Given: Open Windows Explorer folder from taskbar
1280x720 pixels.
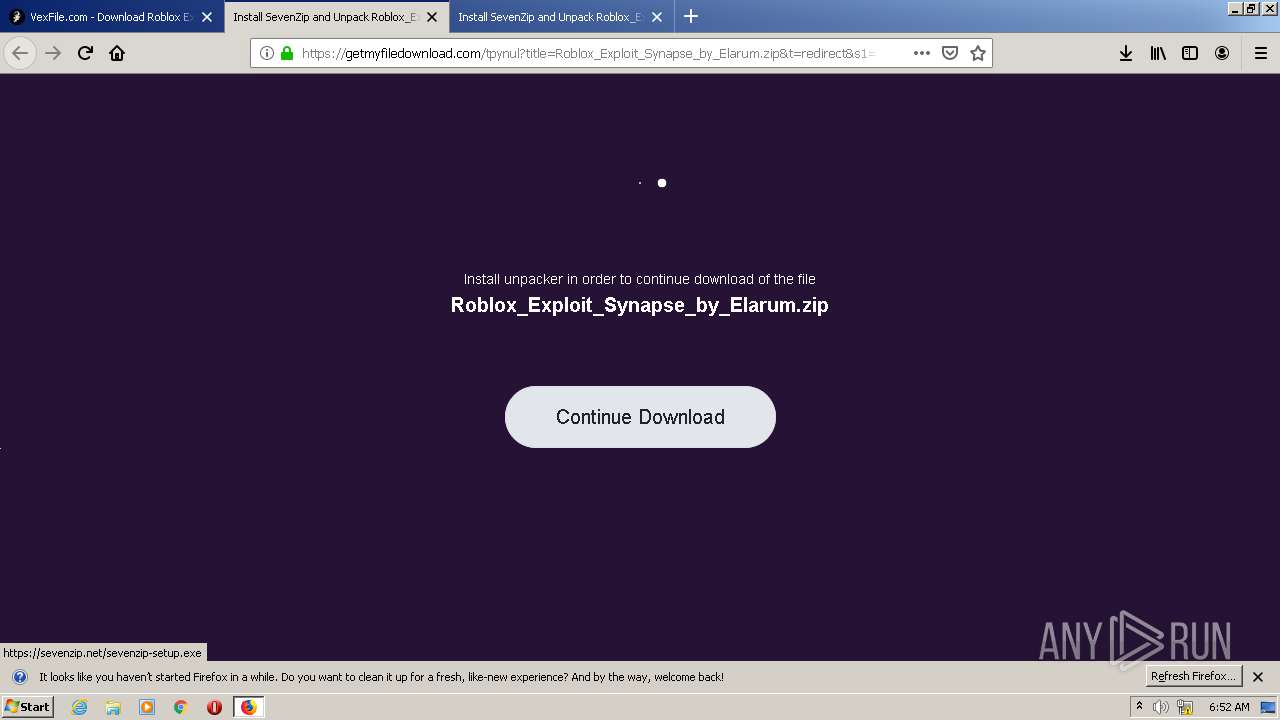Looking at the screenshot, I should point(113,707).
